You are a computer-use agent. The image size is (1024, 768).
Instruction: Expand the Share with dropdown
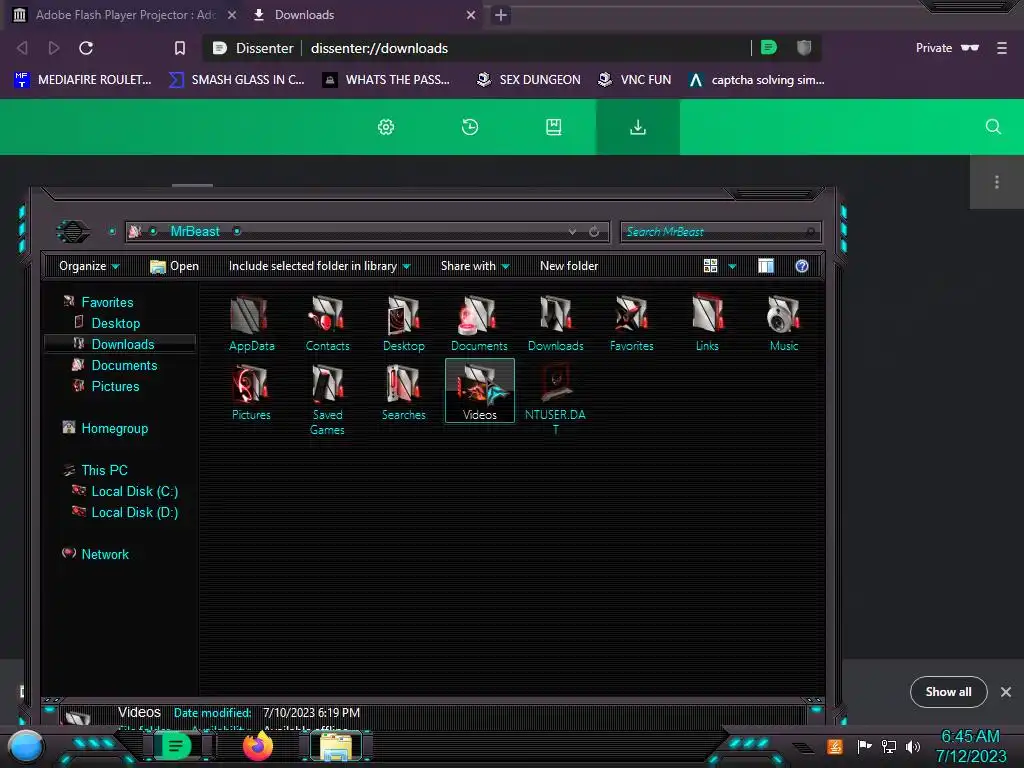click(x=475, y=266)
